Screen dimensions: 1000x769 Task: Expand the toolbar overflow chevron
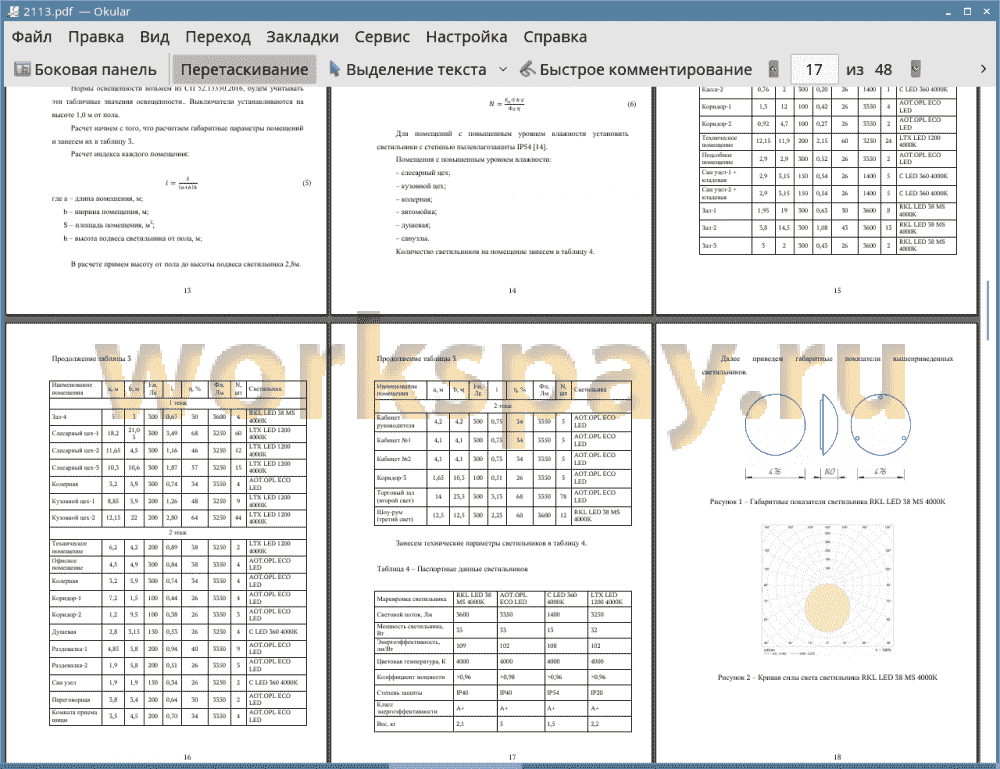(983, 69)
